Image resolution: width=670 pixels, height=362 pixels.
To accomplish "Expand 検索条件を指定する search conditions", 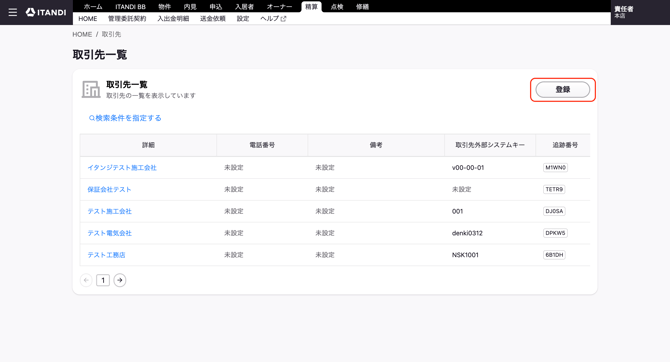I will [125, 118].
